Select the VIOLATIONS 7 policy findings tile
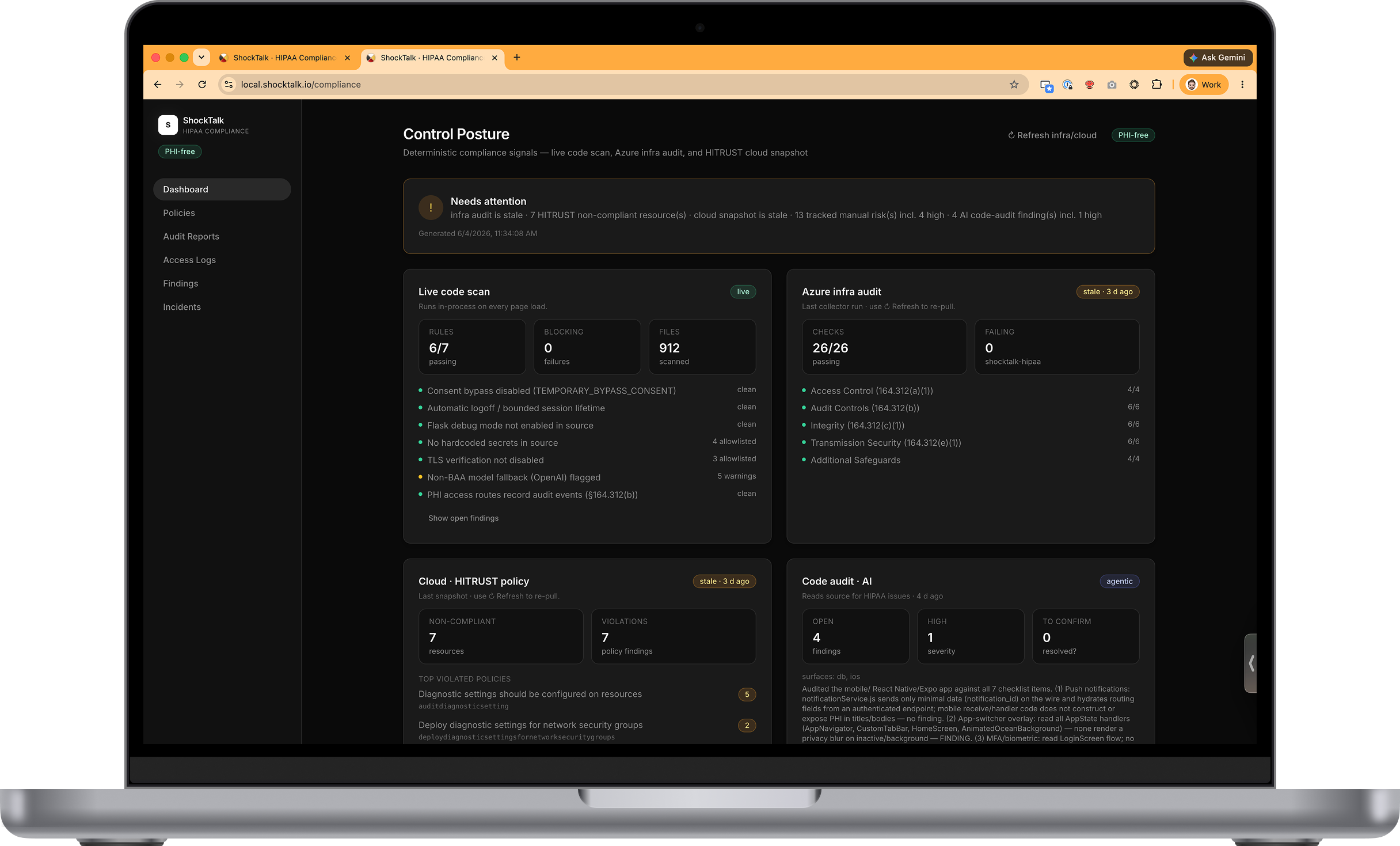This screenshot has width=1400, height=846. point(674,636)
